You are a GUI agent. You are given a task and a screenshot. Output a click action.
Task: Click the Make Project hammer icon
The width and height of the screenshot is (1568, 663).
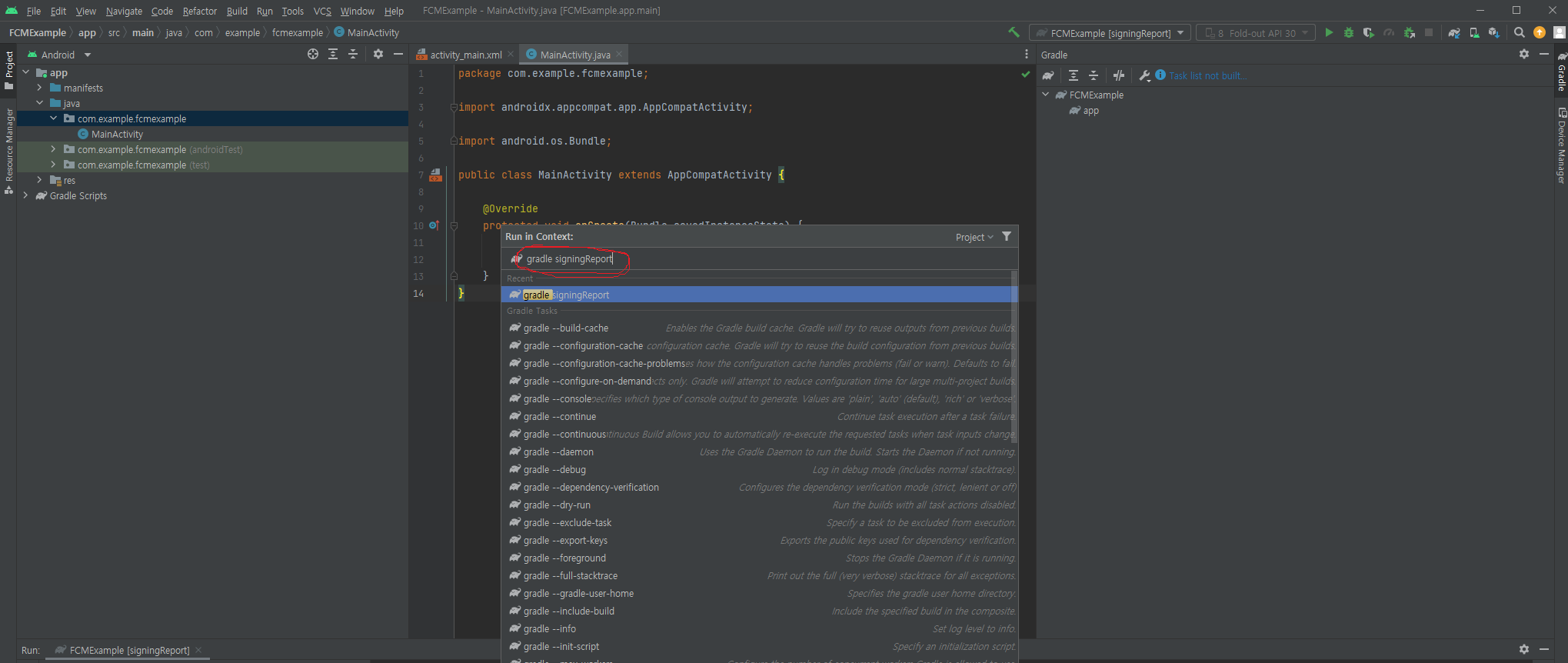[1014, 32]
